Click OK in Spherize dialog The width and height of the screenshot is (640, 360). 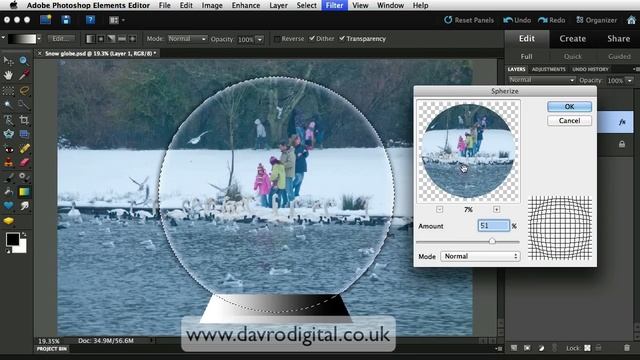(x=569, y=107)
